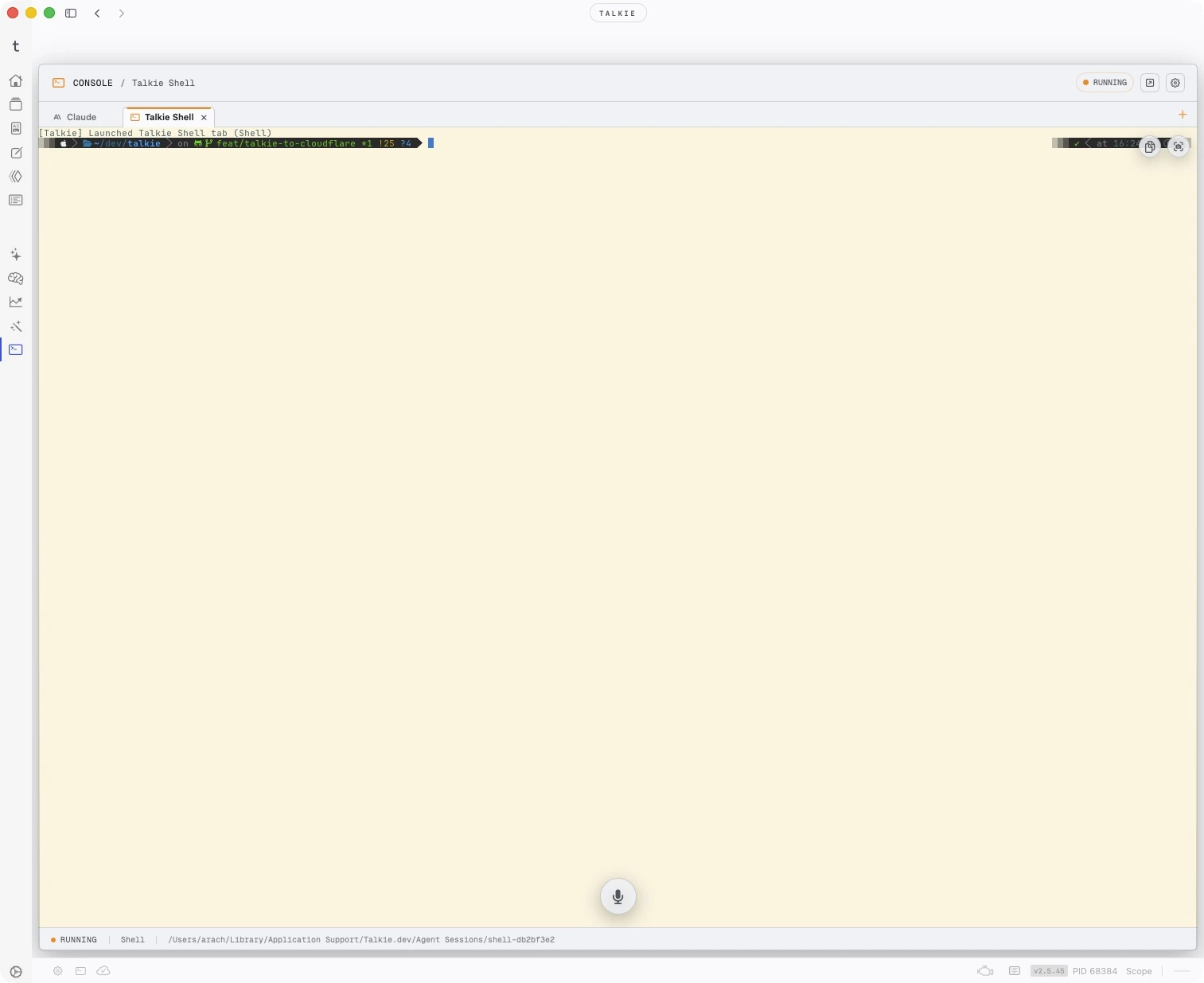The image size is (1204, 983).
Task: Click the CONSOLE breadcrumb label
Action: (93, 83)
